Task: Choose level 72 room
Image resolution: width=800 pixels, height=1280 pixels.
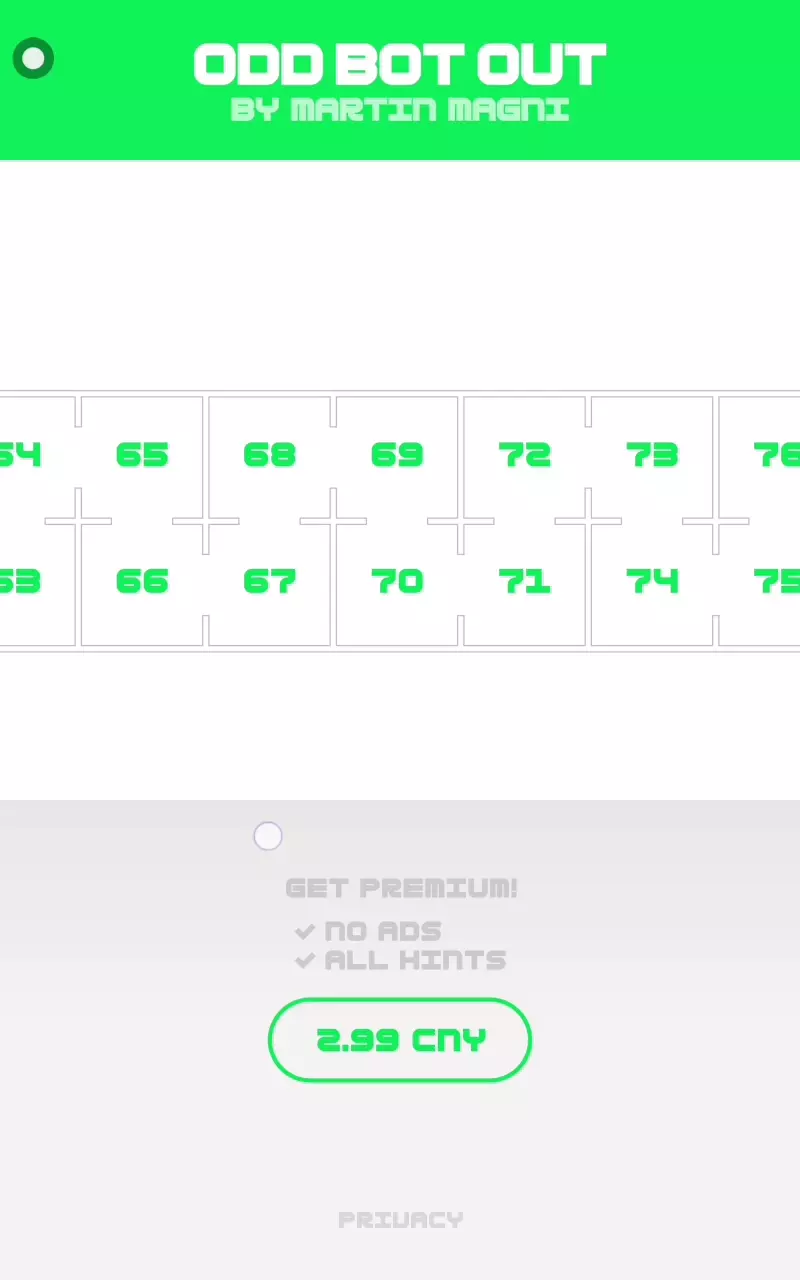Action: pyautogui.click(x=525, y=456)
